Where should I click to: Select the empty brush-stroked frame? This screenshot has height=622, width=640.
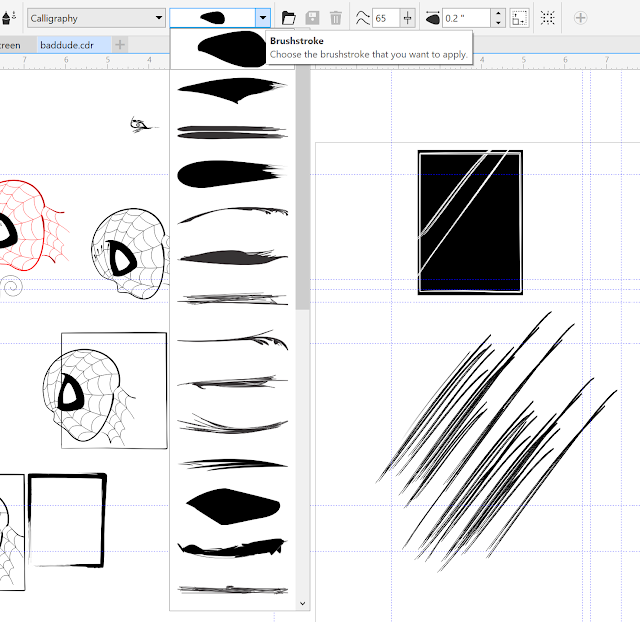67,520
